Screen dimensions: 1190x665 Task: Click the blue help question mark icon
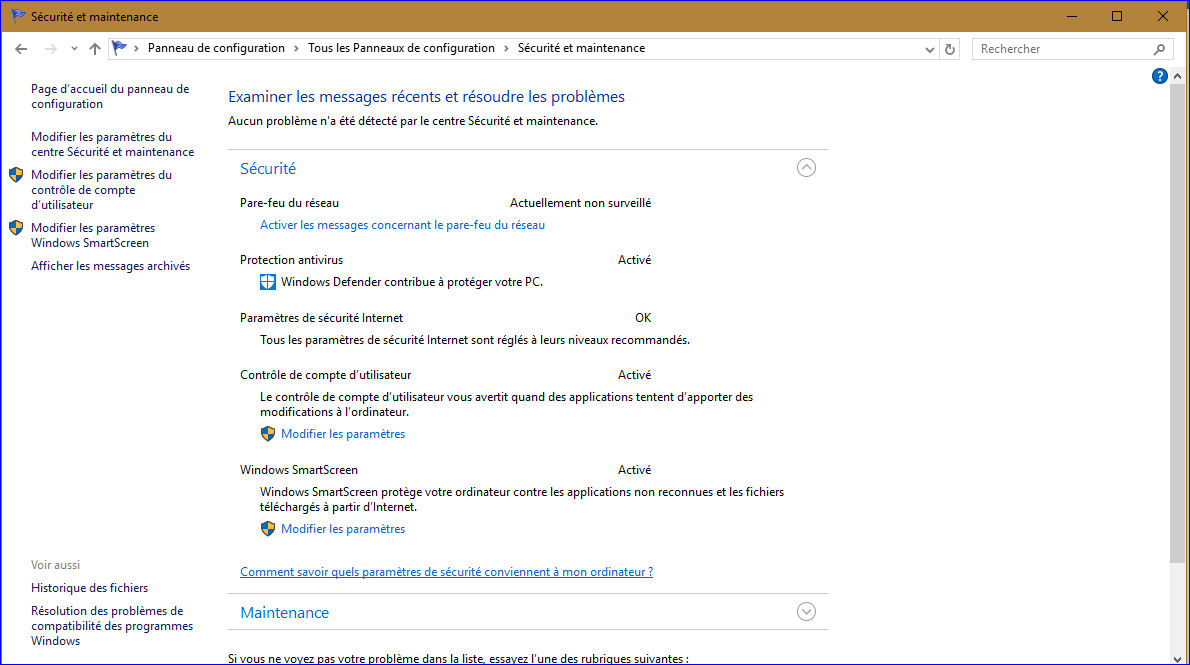coord(1160,76)
